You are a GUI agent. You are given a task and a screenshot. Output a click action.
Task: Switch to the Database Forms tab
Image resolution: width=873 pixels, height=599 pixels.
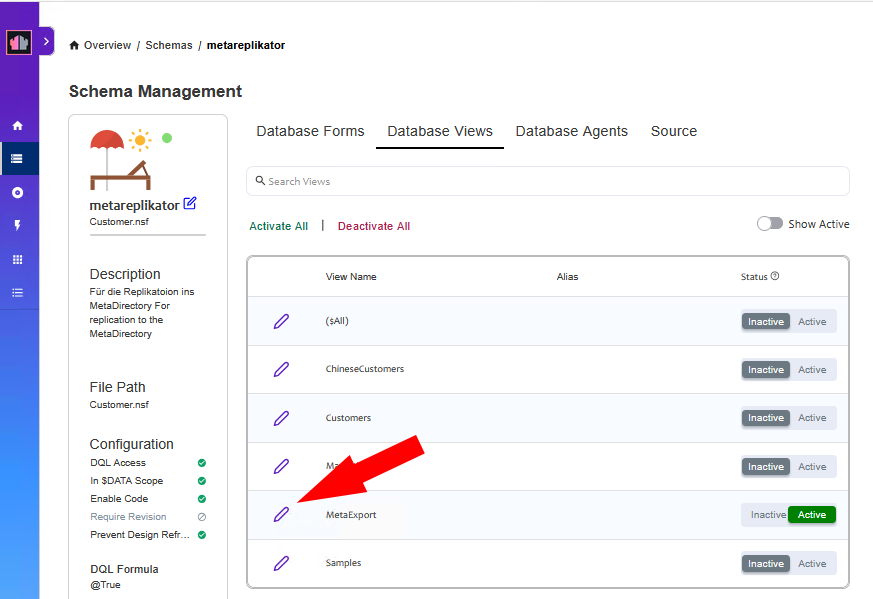[310, 131]
